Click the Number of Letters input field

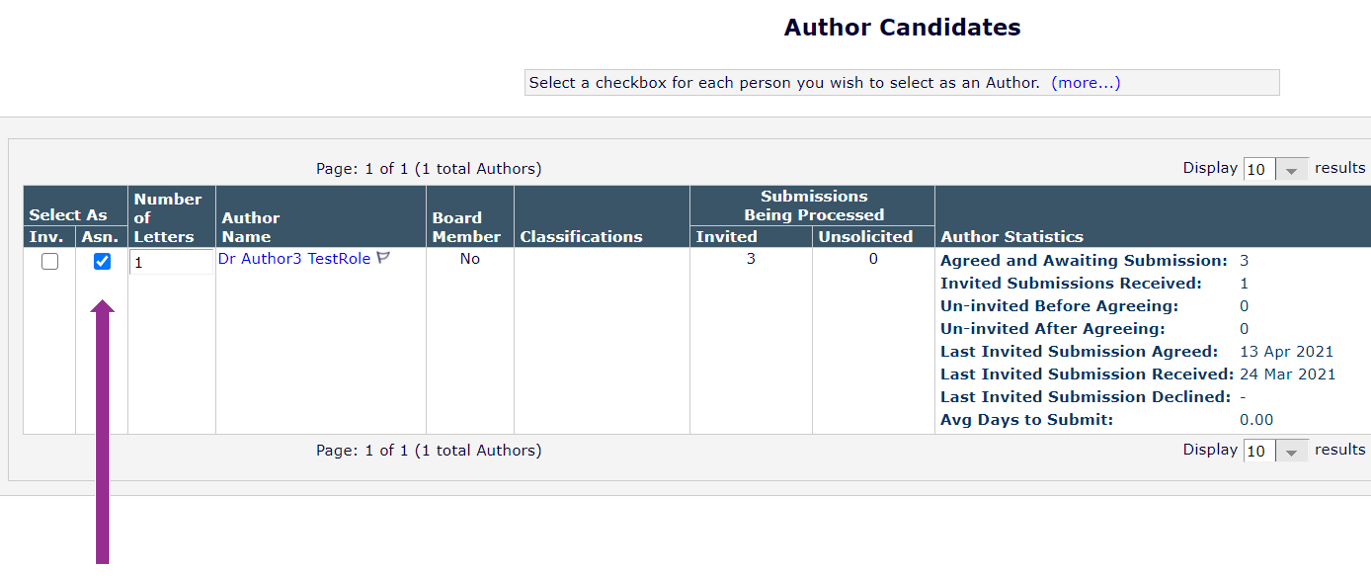pos(171,263)
